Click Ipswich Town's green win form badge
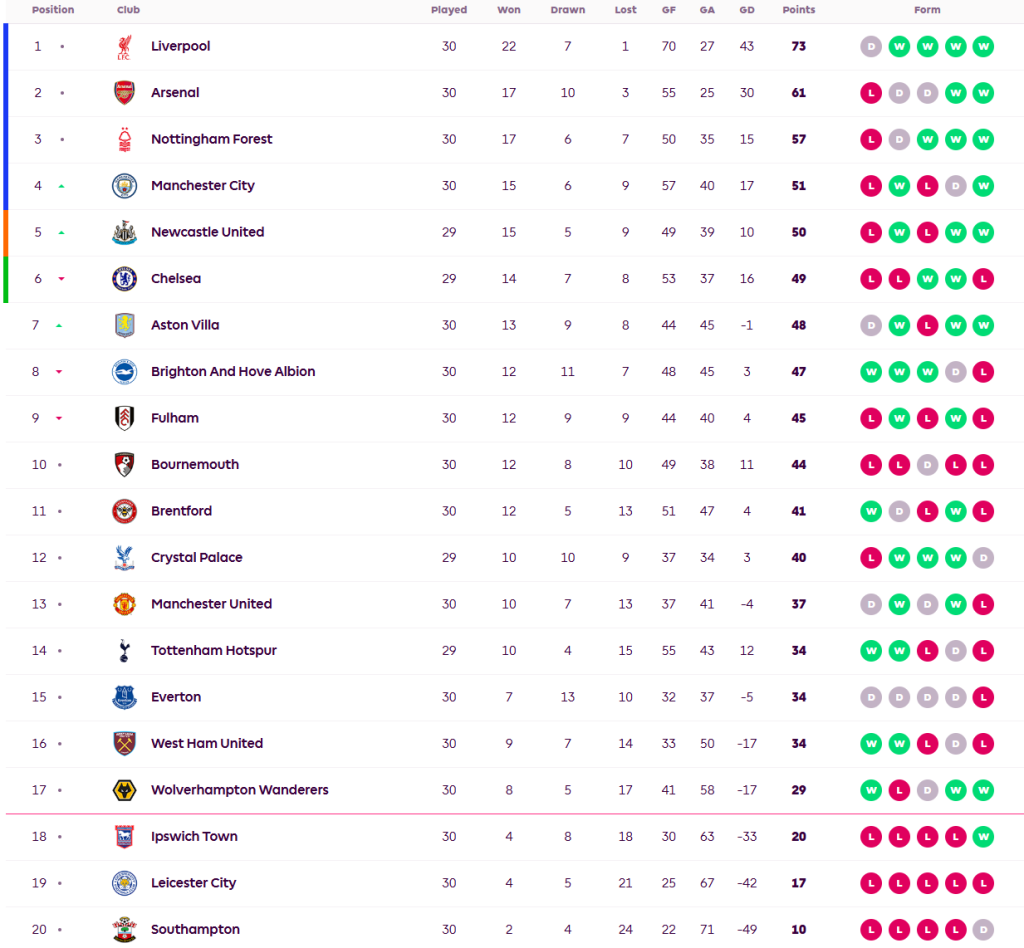Viewport: 1024px width, 948px height. click(983, 837)
